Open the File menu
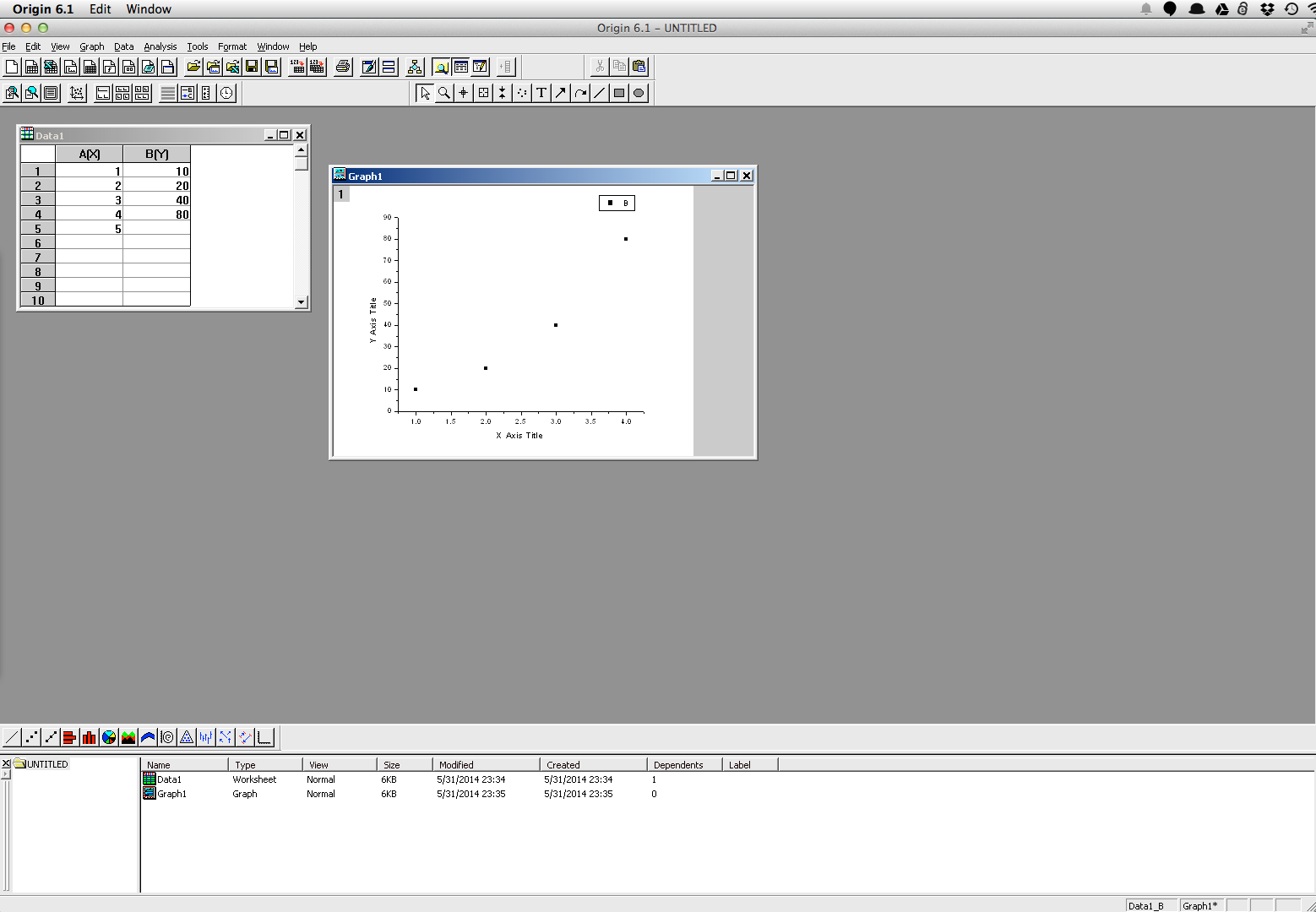 pyautogui.click(x=8, y=46)
